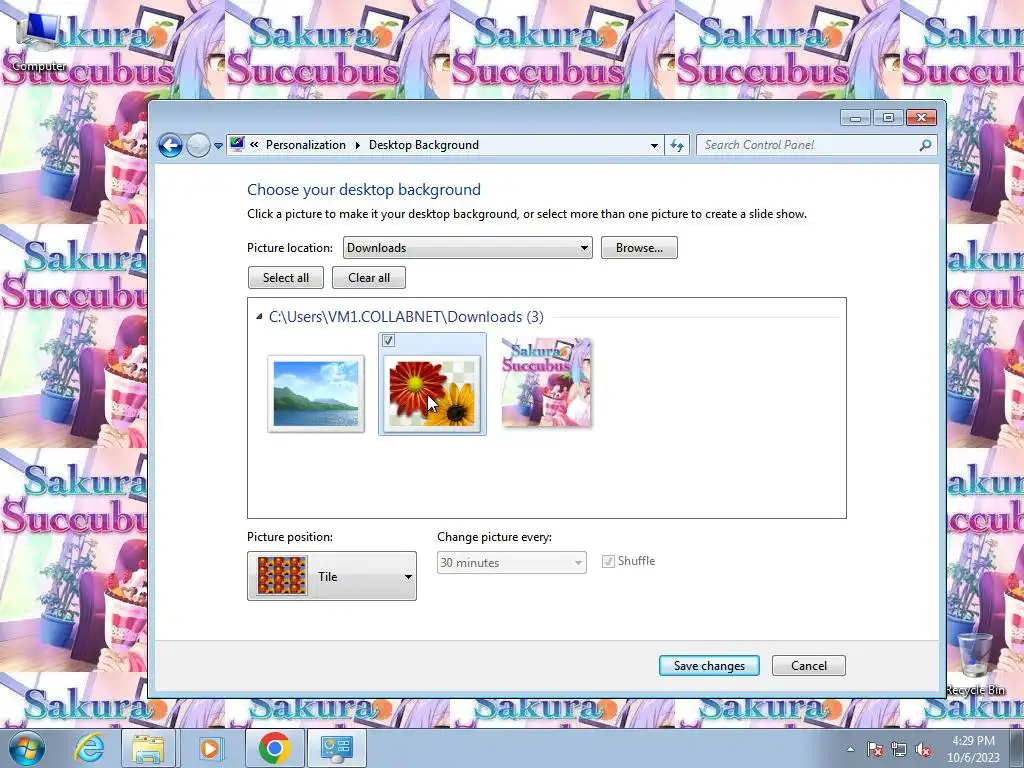Minimize the Desktop Background window

tap(856, 118)
